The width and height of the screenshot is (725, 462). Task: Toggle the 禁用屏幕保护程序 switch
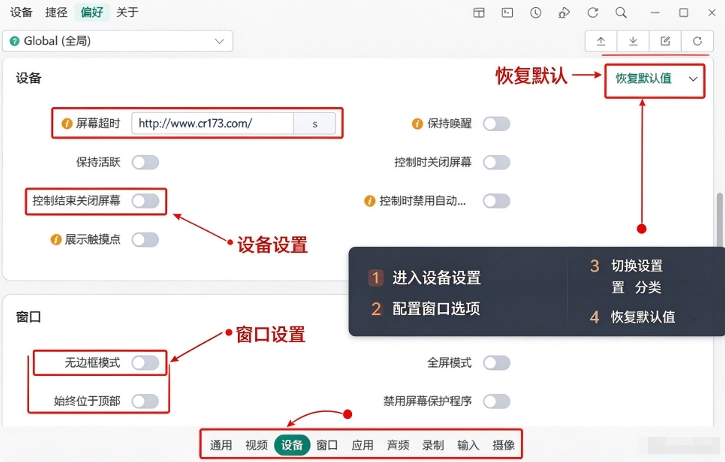497,401
